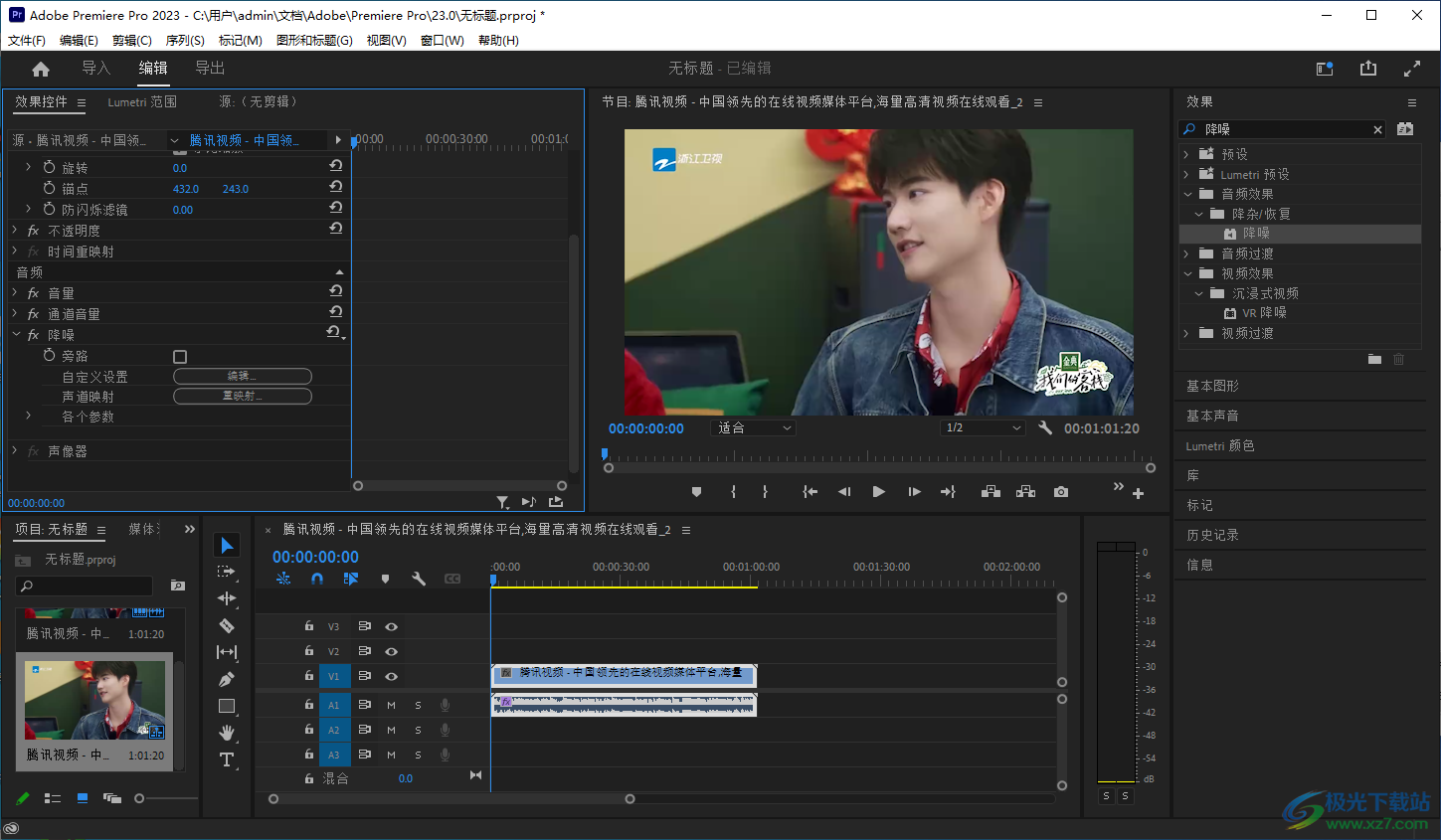Select the Hand tool
Viewport: 1441px width, 840px height.
tap(227, 733)
